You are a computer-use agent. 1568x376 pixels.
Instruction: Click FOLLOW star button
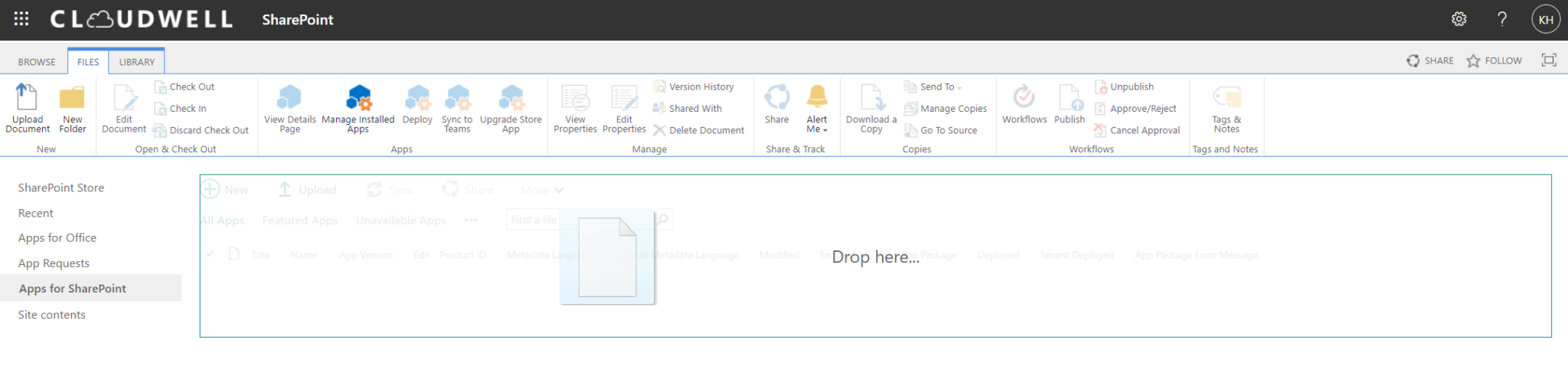[x=1494, y=60]
